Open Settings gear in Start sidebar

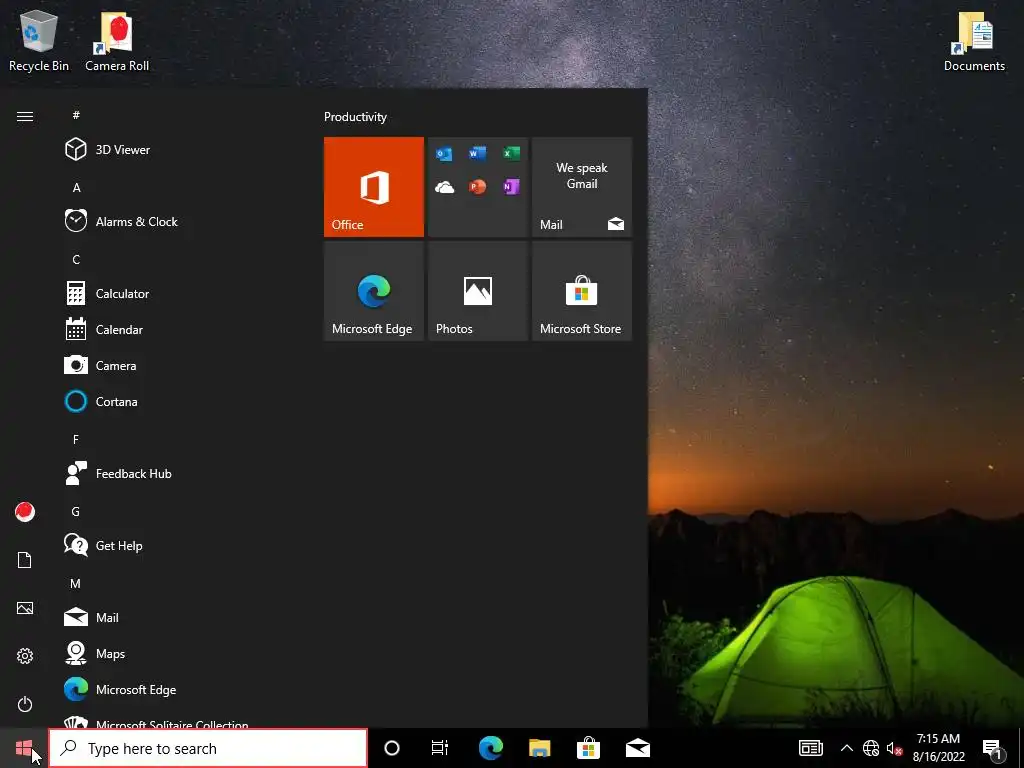click(x=25, y=656)
